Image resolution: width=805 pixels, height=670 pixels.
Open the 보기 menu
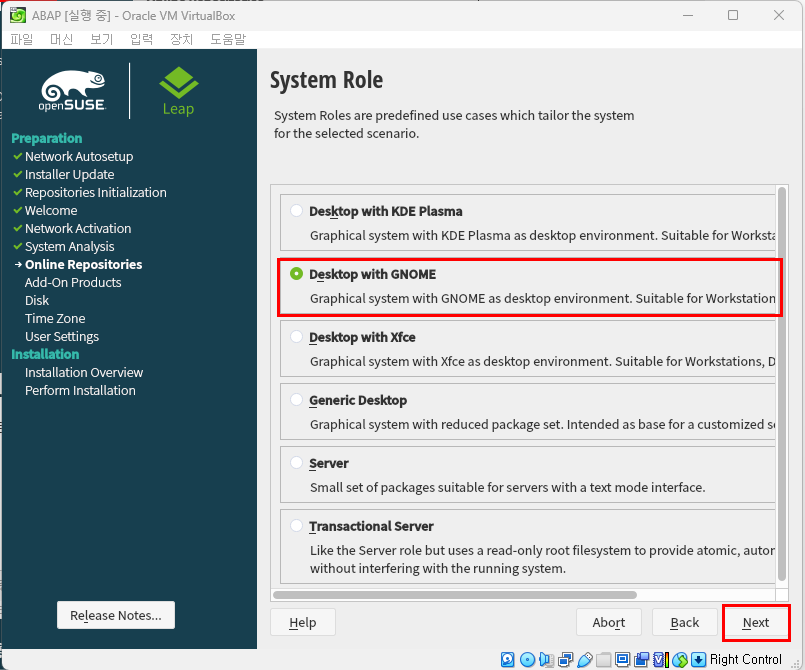pyautogui.click(x=102, y=39)
